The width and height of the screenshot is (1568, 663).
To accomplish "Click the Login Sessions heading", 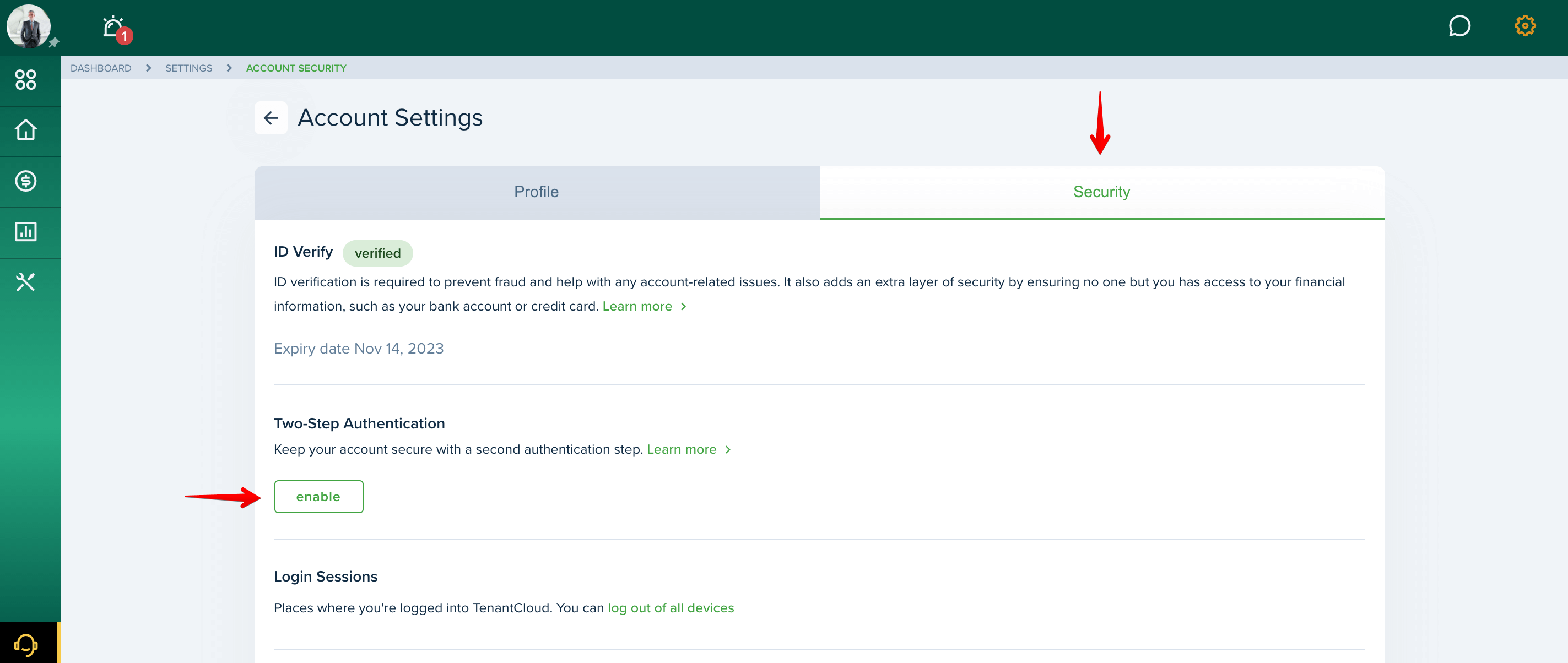I will coord(325,576).
